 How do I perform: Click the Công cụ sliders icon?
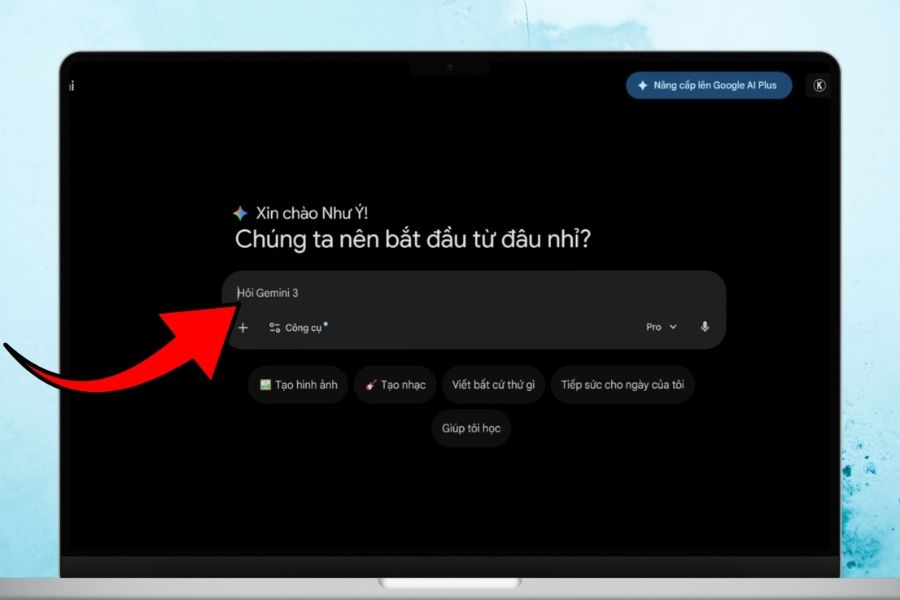(275, 327)
